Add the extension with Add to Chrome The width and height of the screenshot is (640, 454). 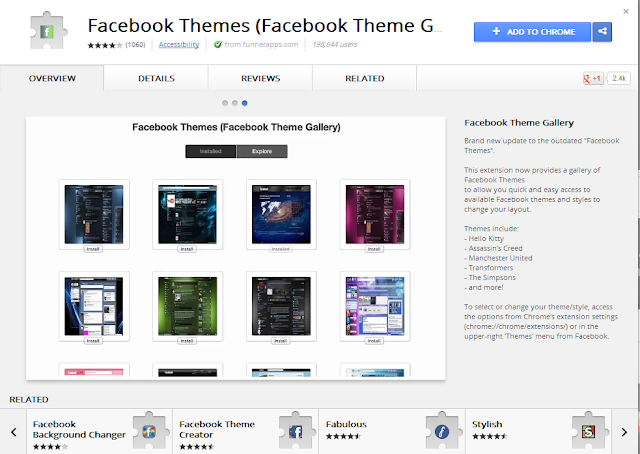pos(532,32)
